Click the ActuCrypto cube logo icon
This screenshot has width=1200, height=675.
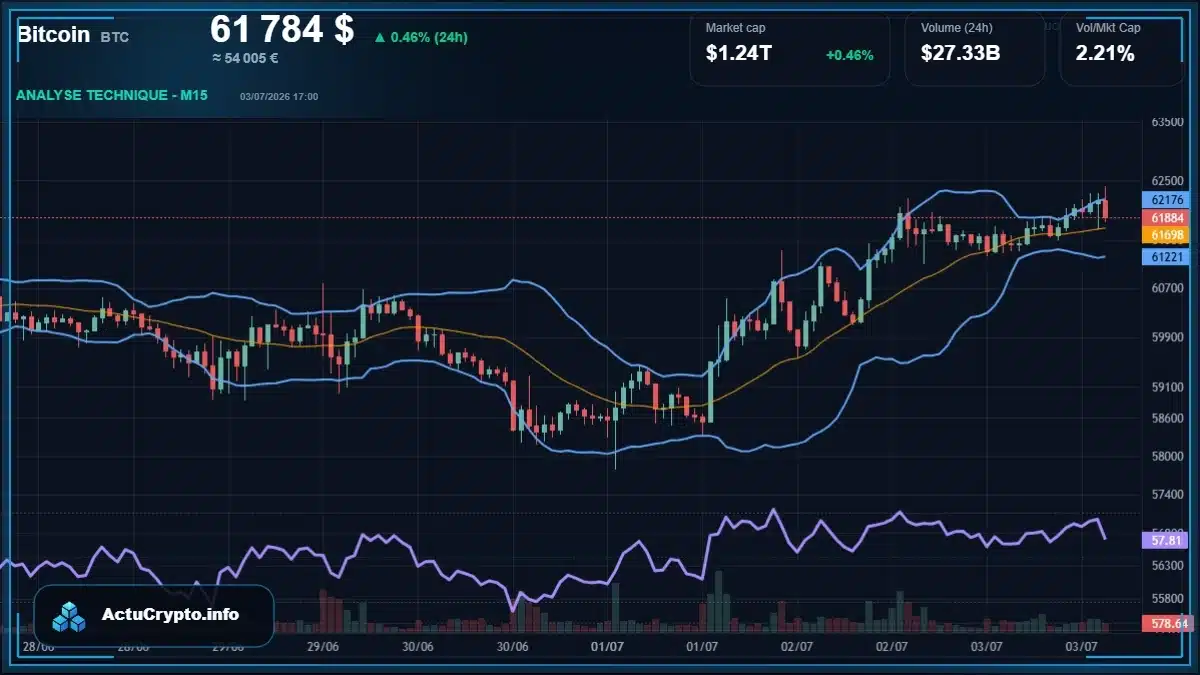[70, 616]
